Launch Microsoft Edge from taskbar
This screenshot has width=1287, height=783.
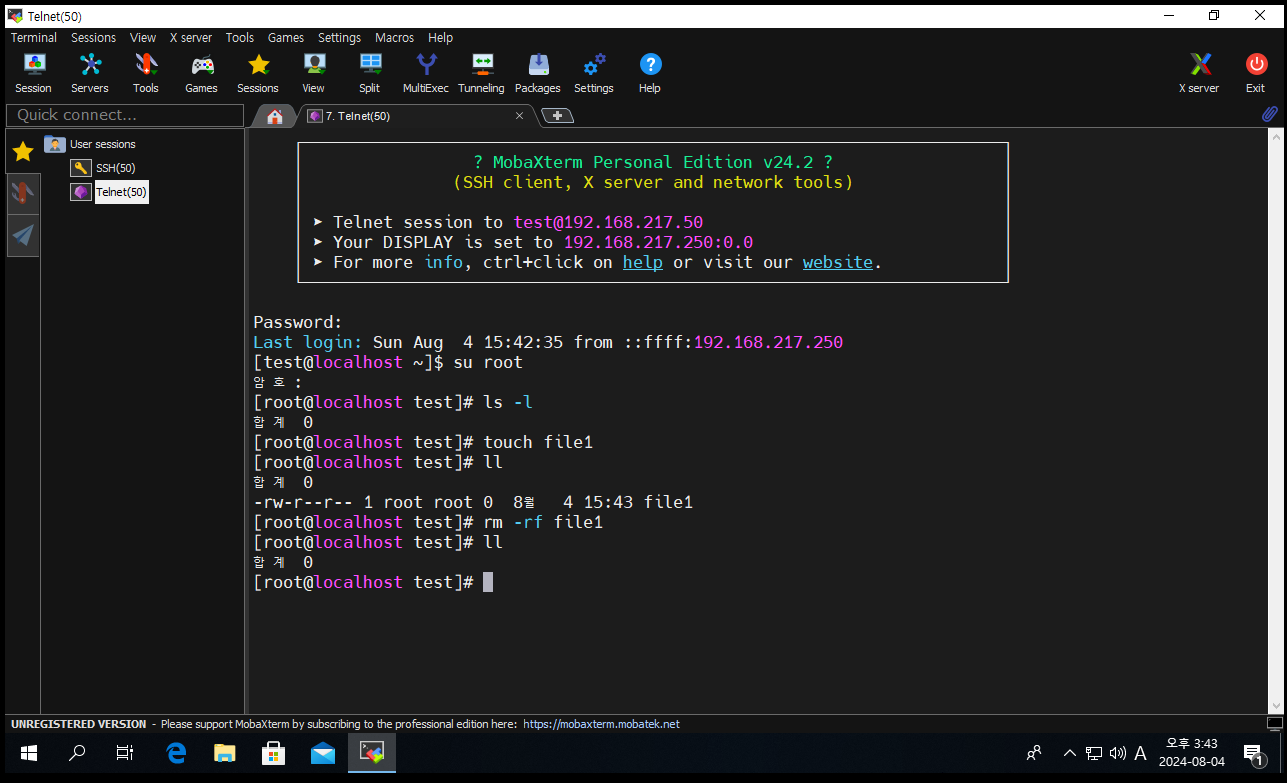[176, 753]
